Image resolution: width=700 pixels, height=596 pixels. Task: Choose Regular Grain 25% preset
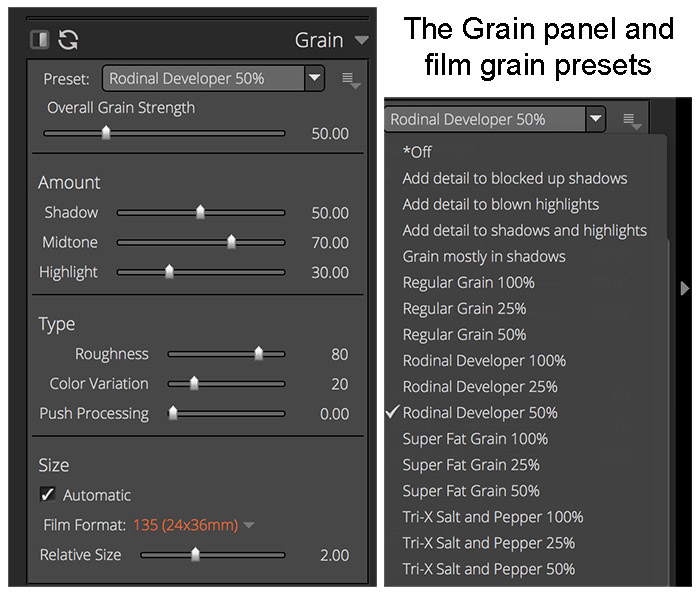point(464,308)
